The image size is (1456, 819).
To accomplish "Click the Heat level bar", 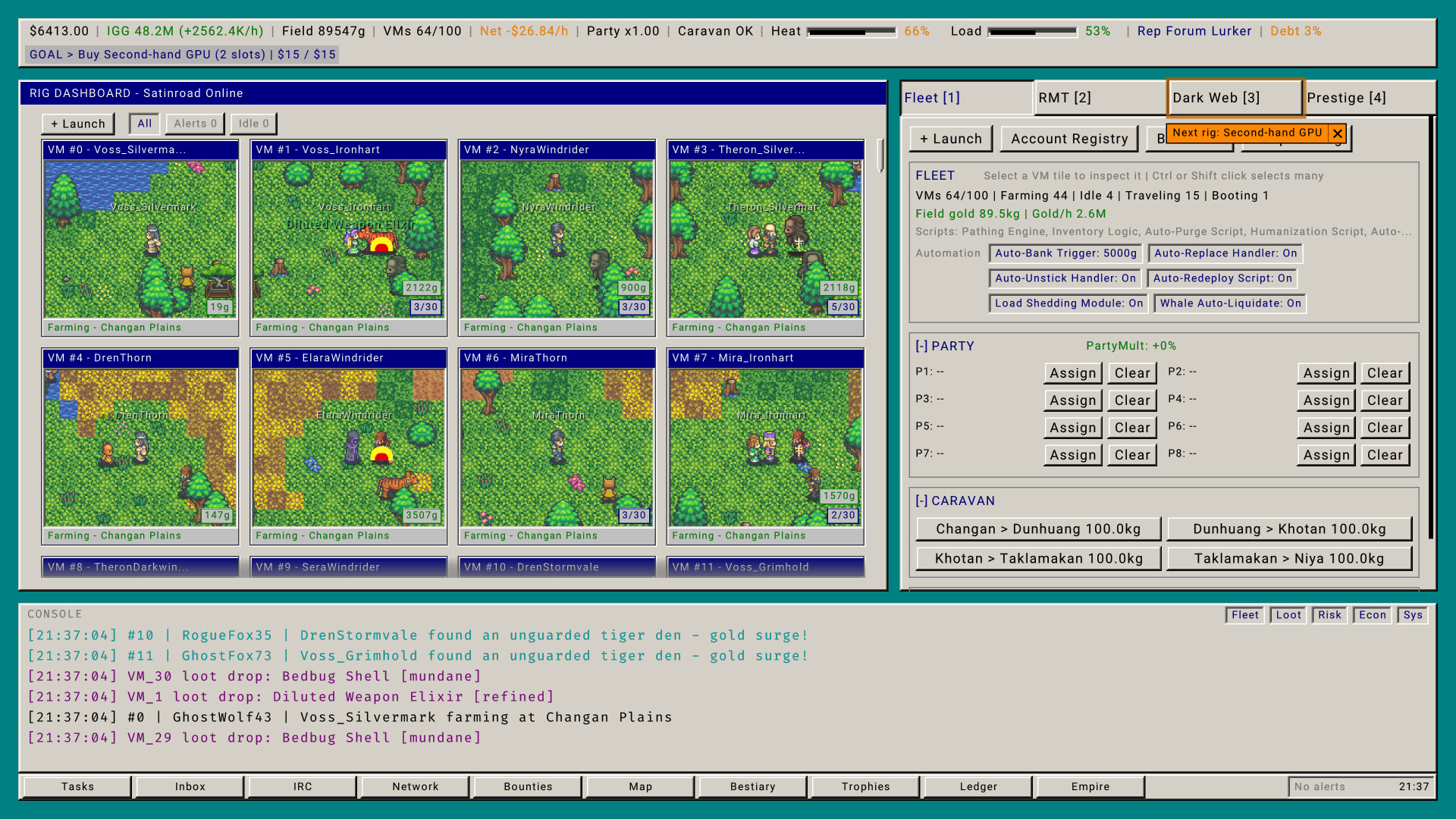I will click(852, 32).
